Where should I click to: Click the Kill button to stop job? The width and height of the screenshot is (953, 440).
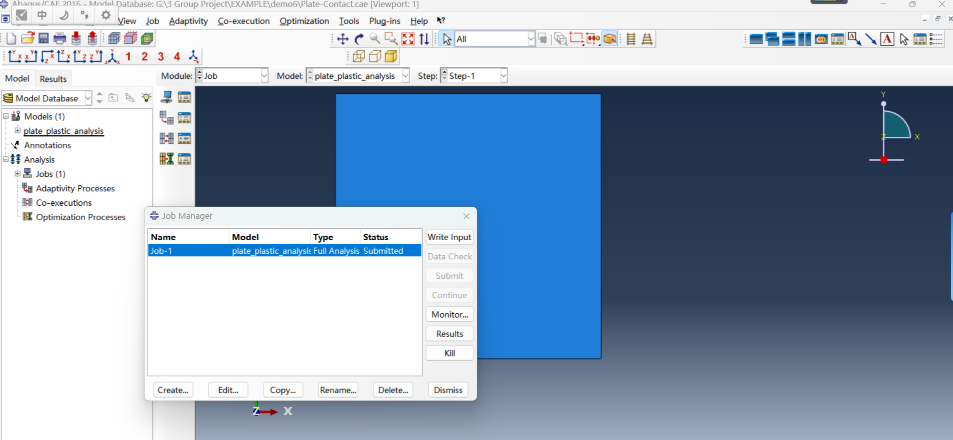pos(449,353)
